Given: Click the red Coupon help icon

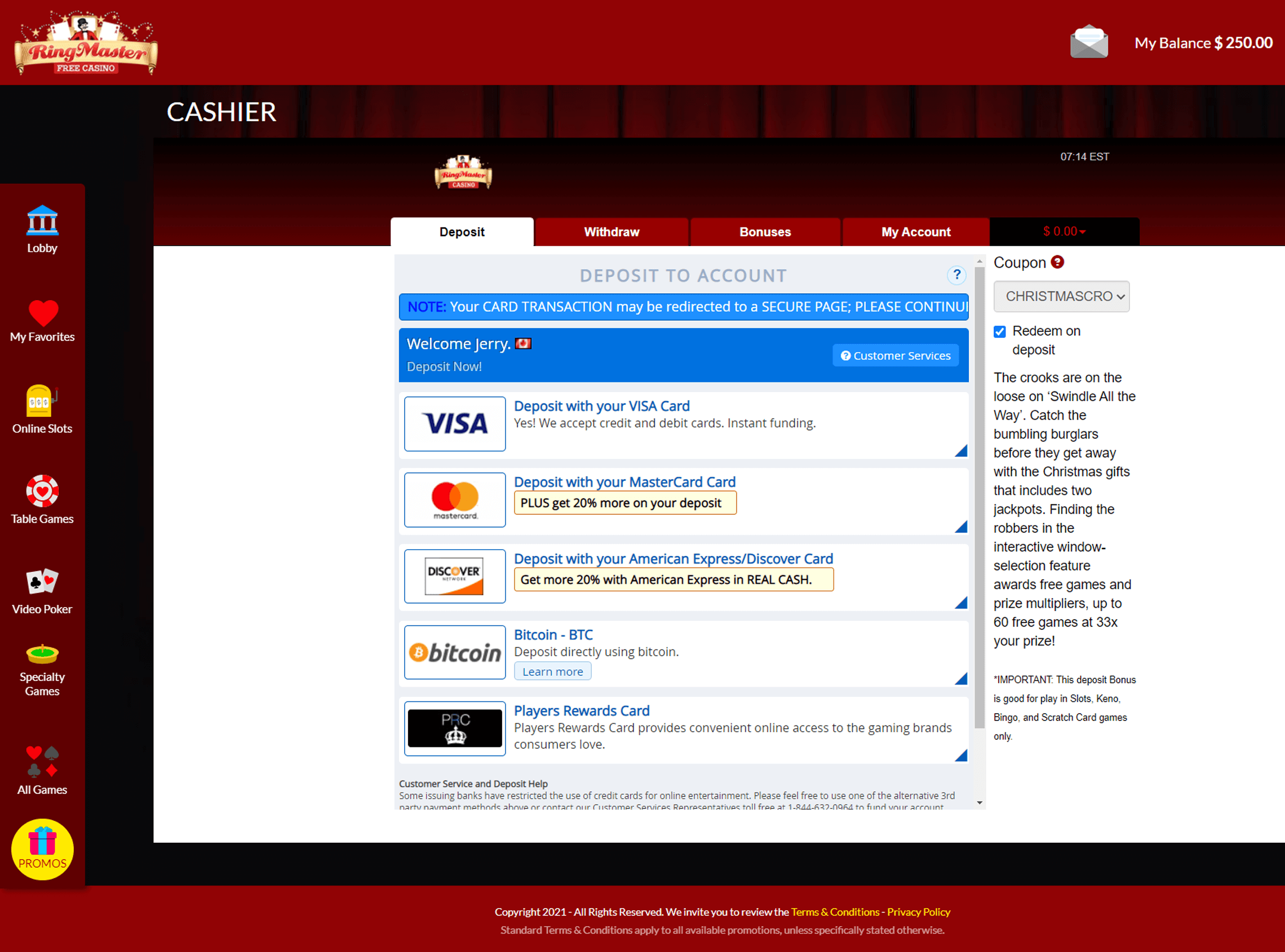Looking at the screenshot, I should (1057, 262).
